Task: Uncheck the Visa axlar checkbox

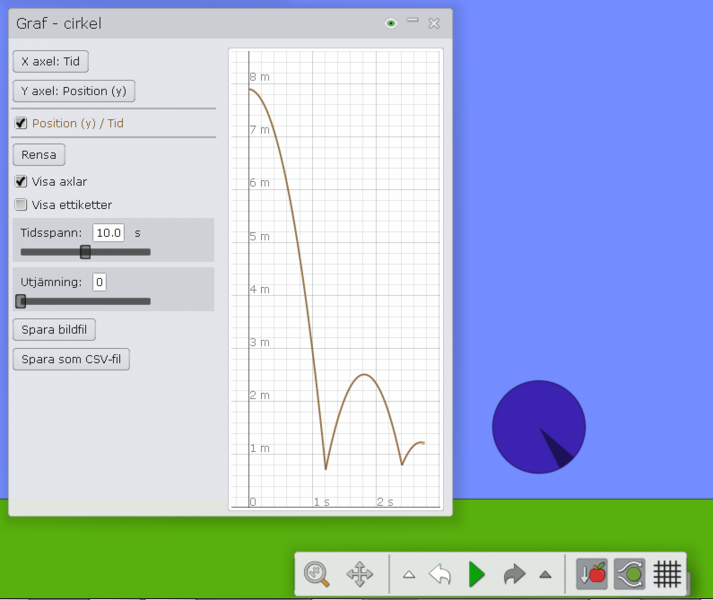Action: (21, 182)
